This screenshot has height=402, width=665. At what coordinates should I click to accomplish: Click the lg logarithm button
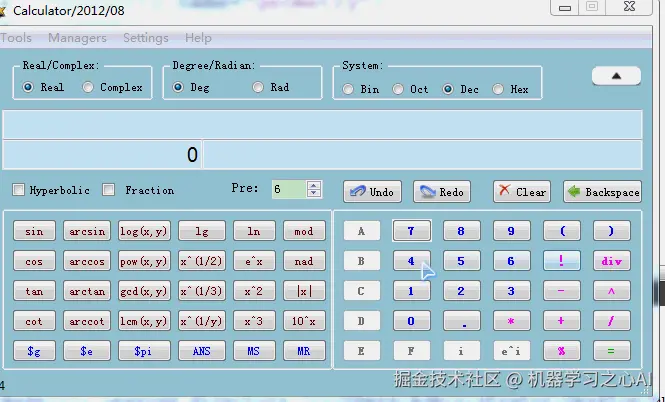click(201, 231)
